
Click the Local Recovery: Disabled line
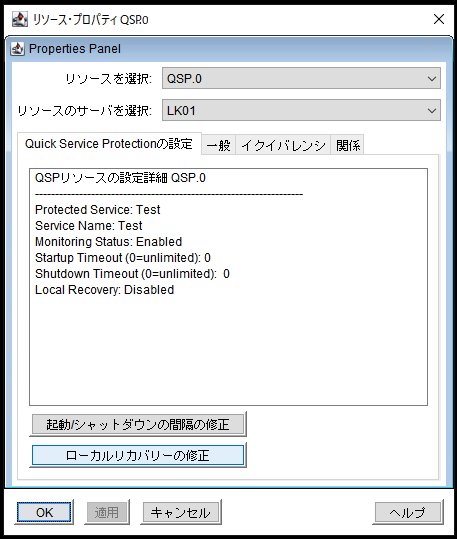[105, 290]
